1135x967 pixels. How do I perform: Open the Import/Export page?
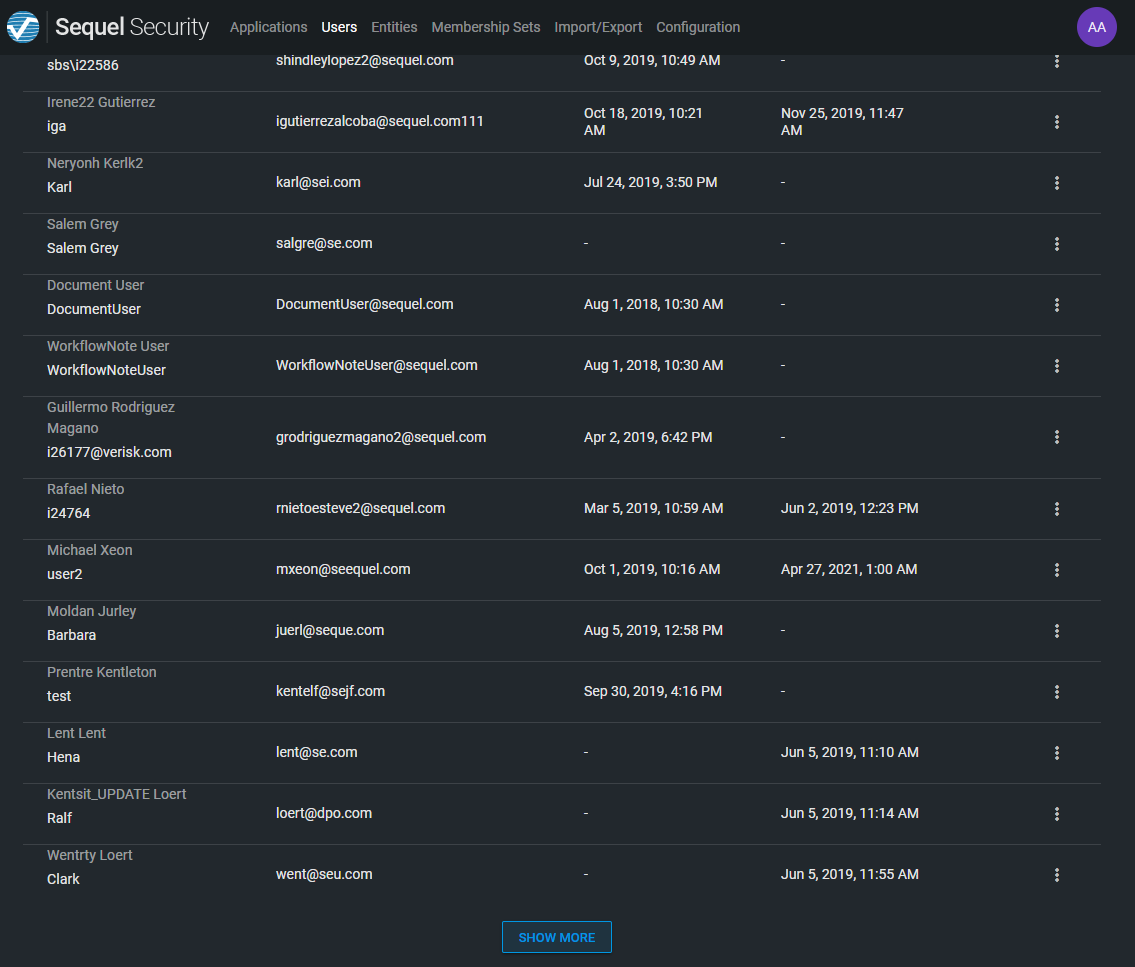(598, 27)
